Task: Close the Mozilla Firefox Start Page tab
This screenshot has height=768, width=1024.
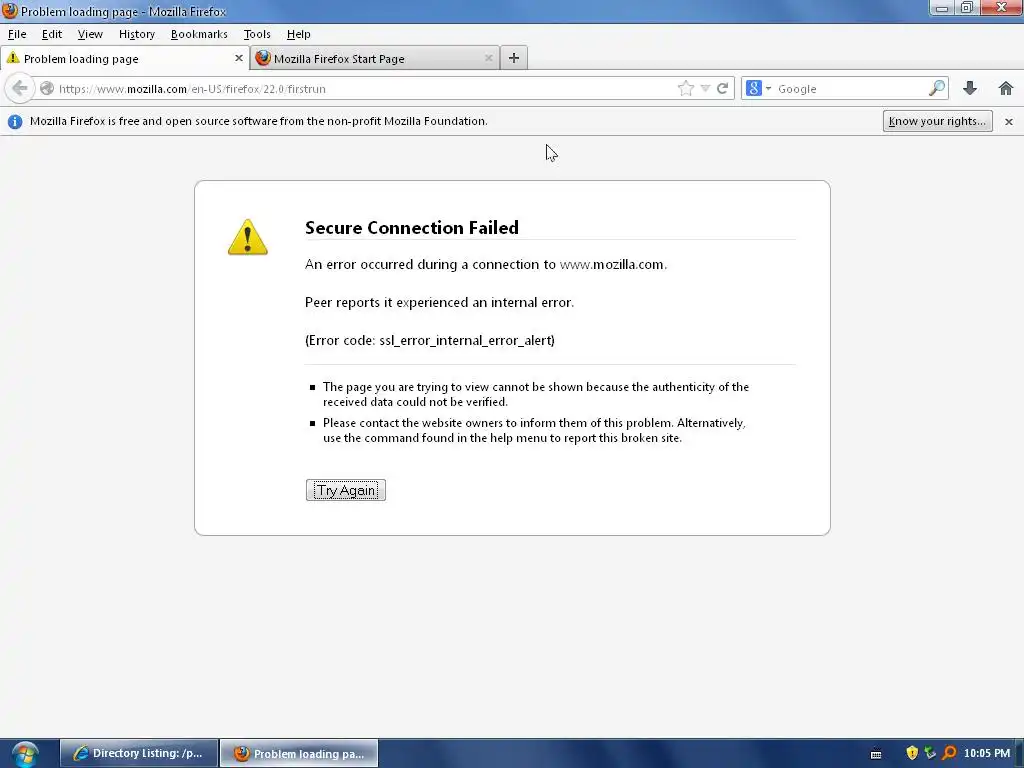Action: (488, 58)
